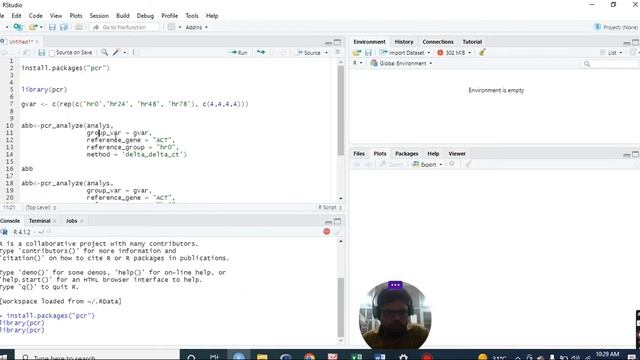This screenshot has height=360, width=640.
Task: Open the Jobs tab
Action: pyautogui.click(x=71, y=221)
